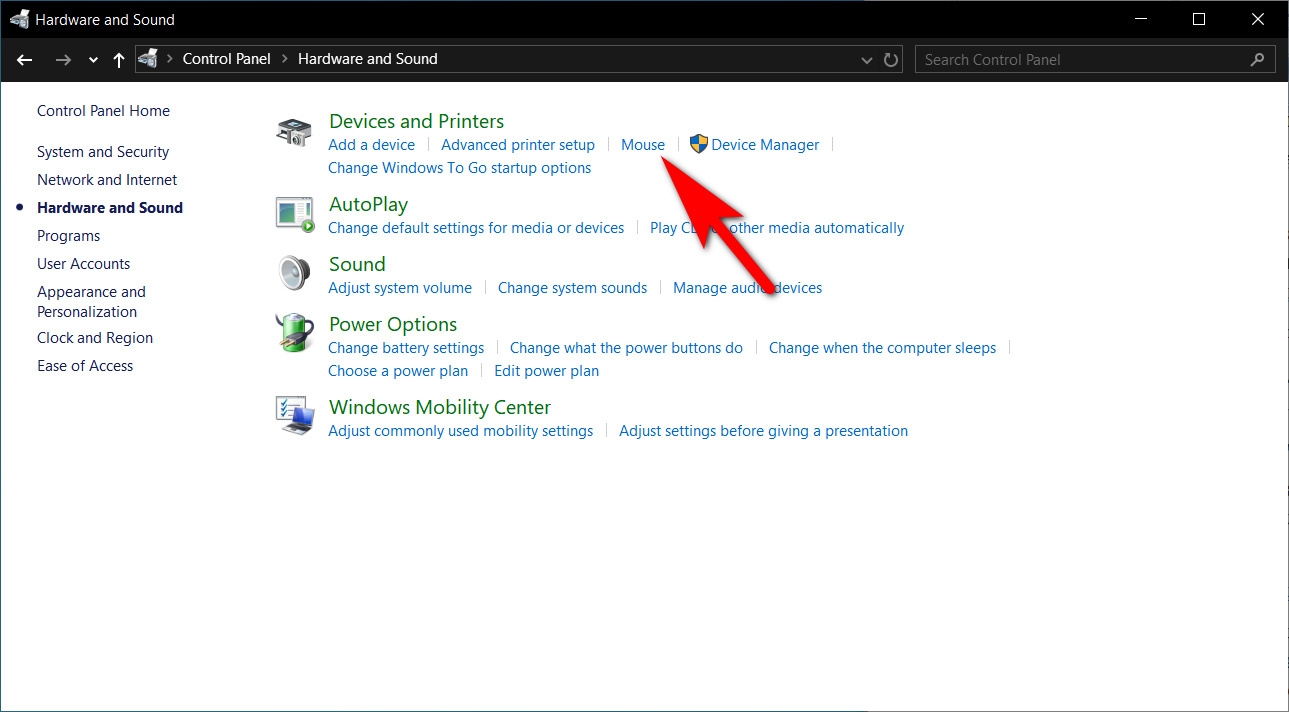
Task: Open the Devices and Printers heading
Action: 416,121
